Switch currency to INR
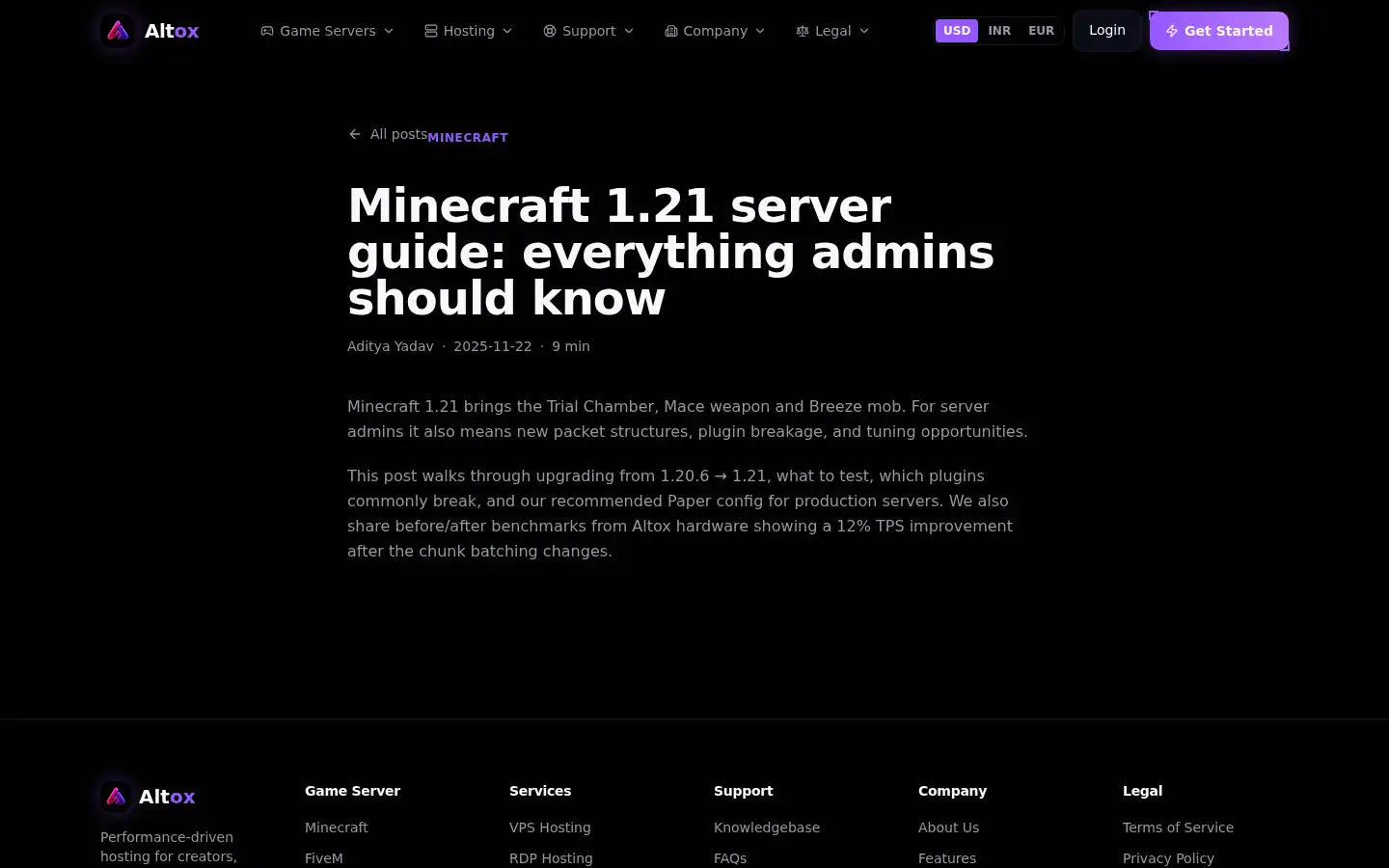The image size is (1389, 868). 999,31
